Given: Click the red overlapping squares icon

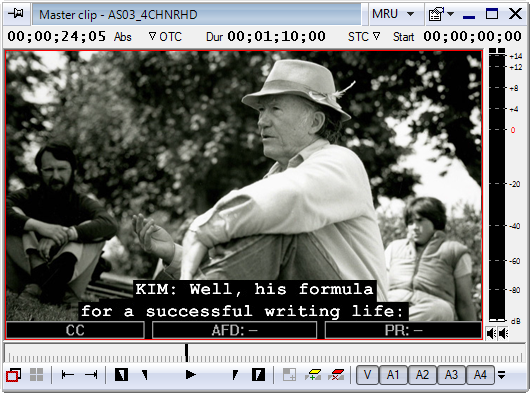Looking at the screenshot, I should tap(14, 375).
